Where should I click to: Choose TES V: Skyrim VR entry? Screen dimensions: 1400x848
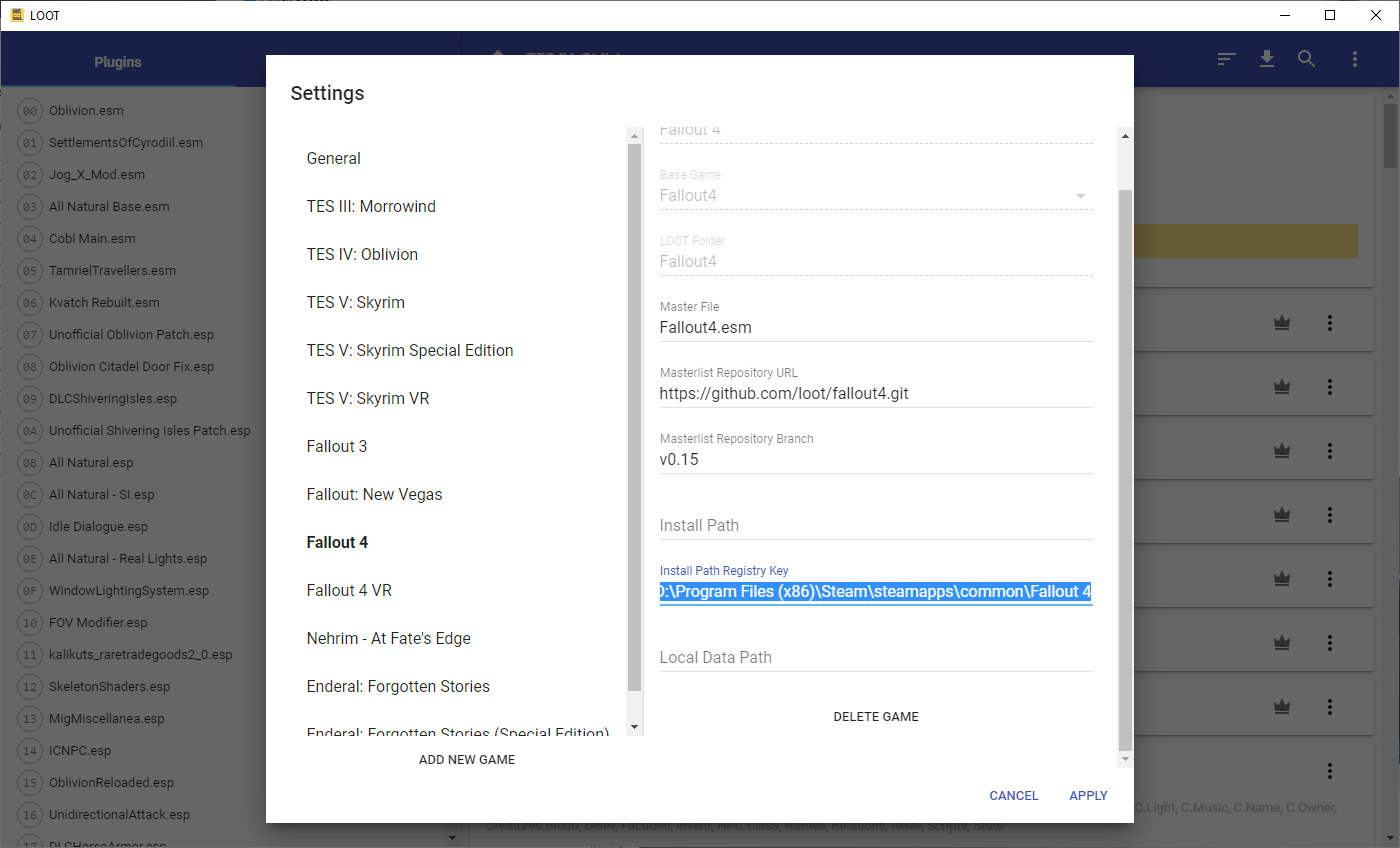[368, 398]
